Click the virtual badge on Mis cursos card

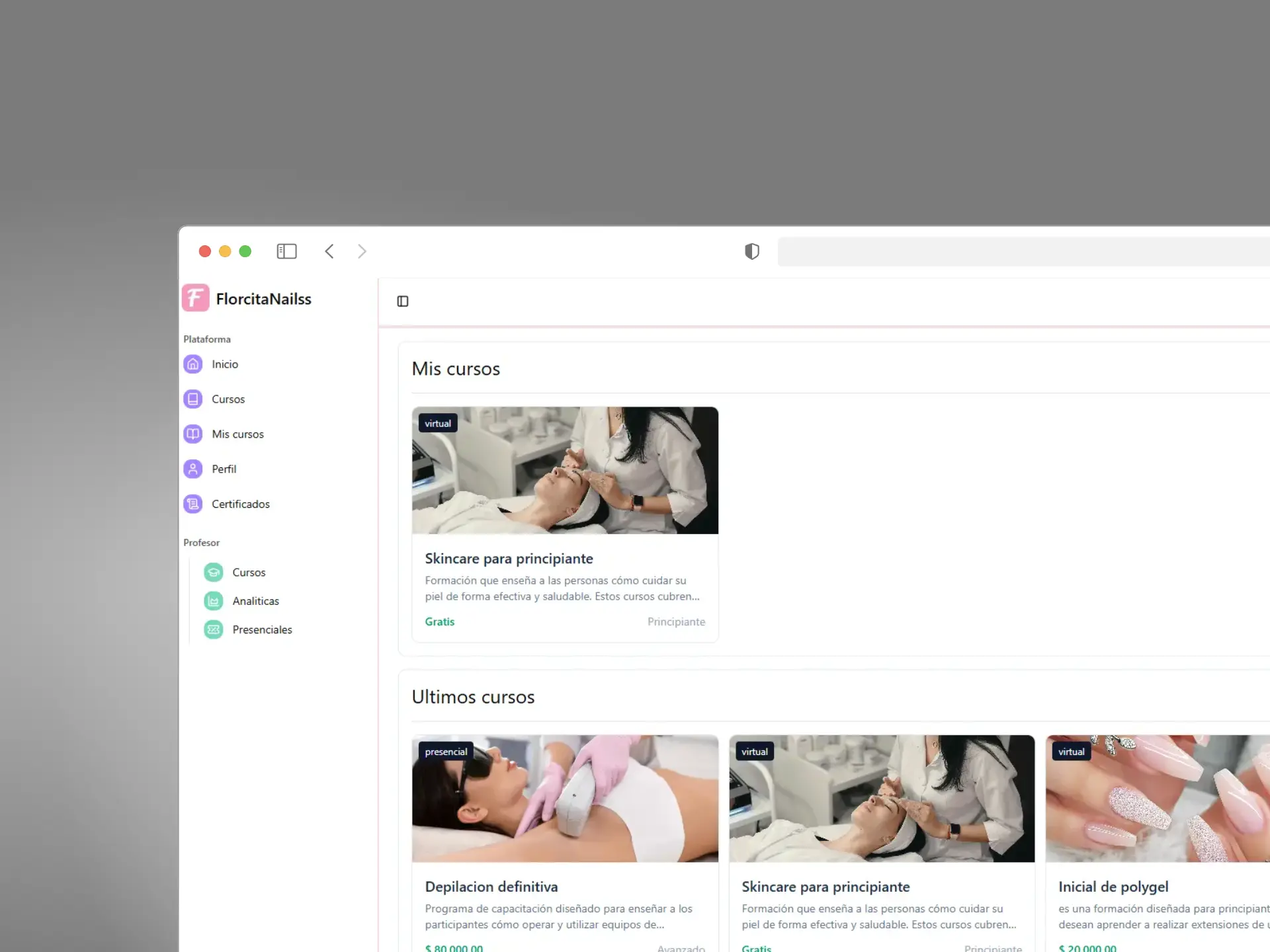(x=438, y=424)
